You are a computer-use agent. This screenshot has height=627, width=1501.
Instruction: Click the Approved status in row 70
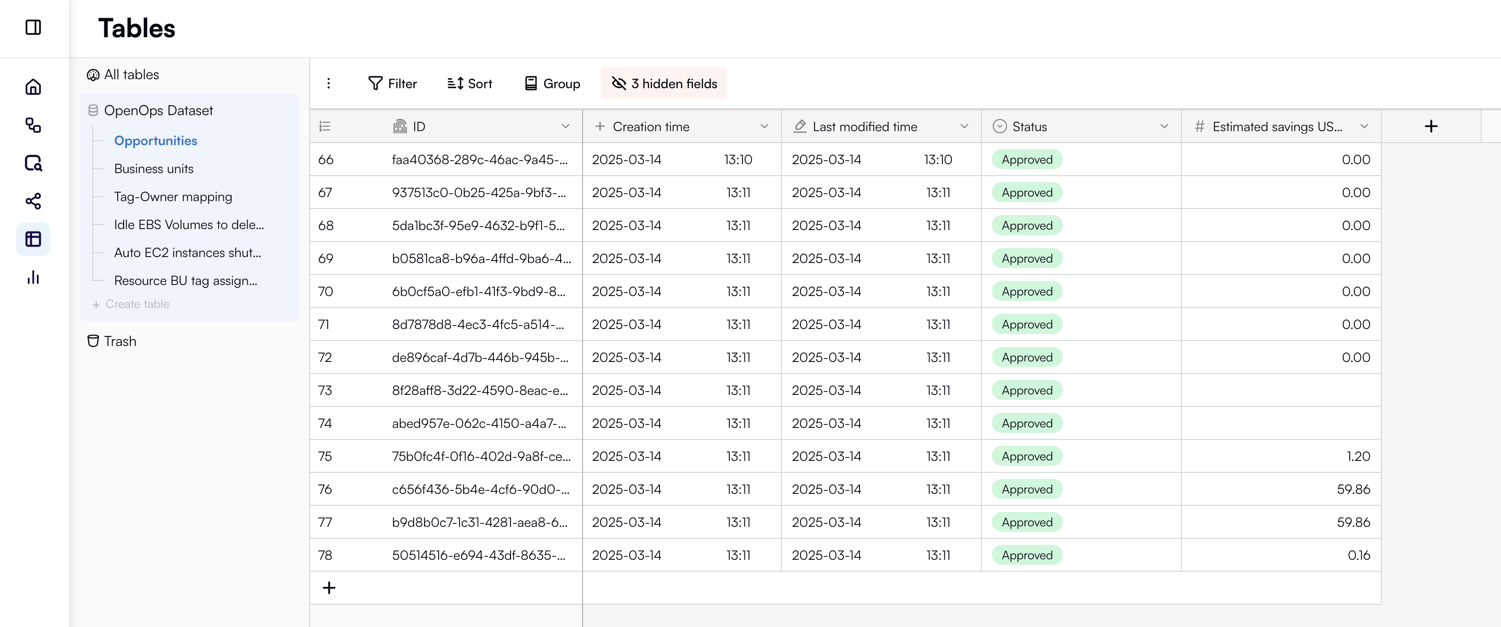point(1027,292)
